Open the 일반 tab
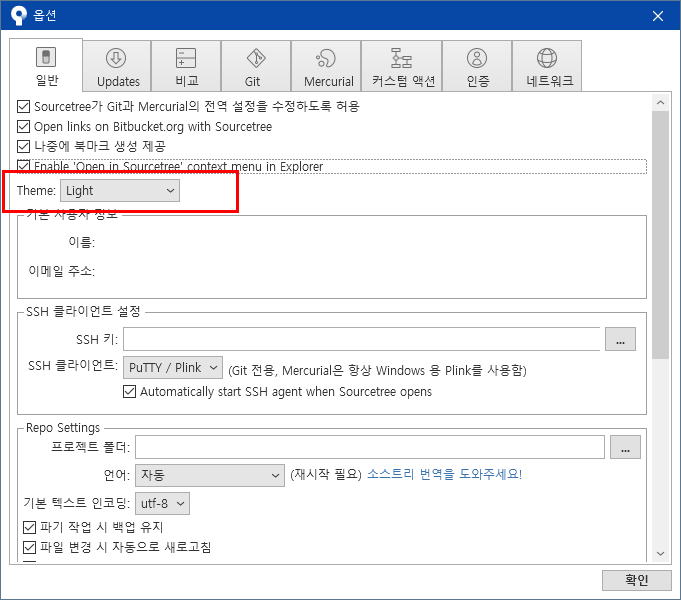This screenshot has height=600, width=681. (x=46, y=65)
